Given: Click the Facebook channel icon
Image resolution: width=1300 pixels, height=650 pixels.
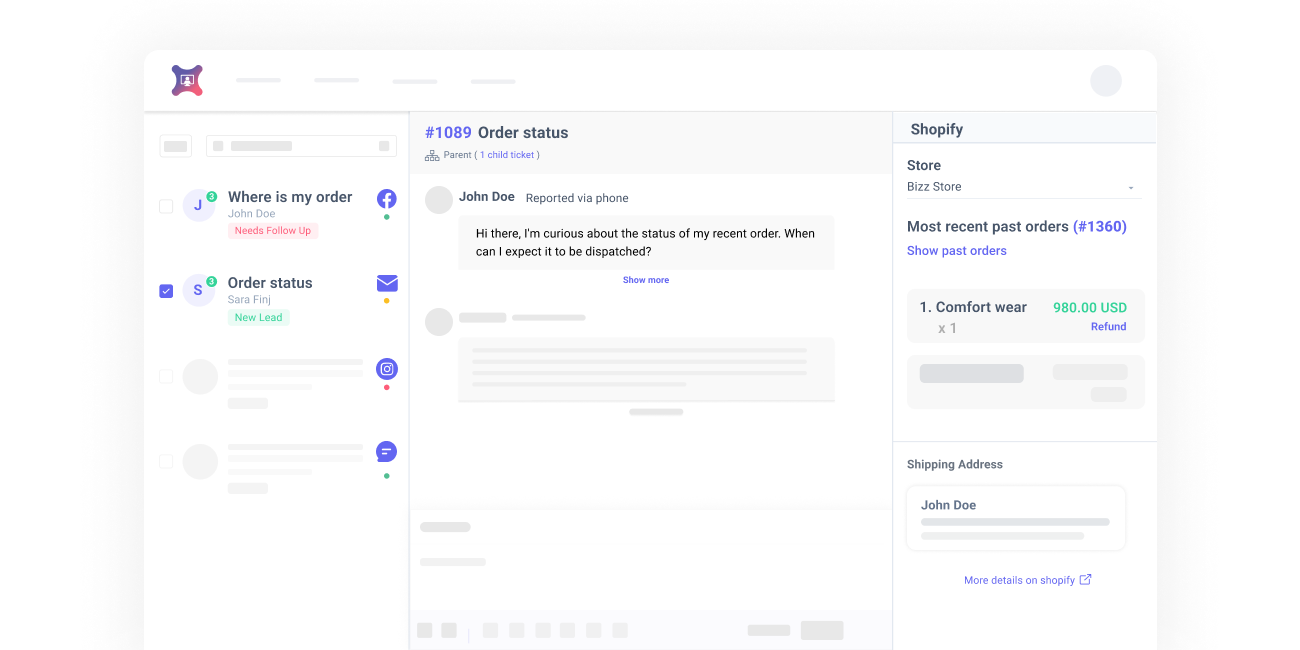Looking at the screenshot, I should click(386, 199).
